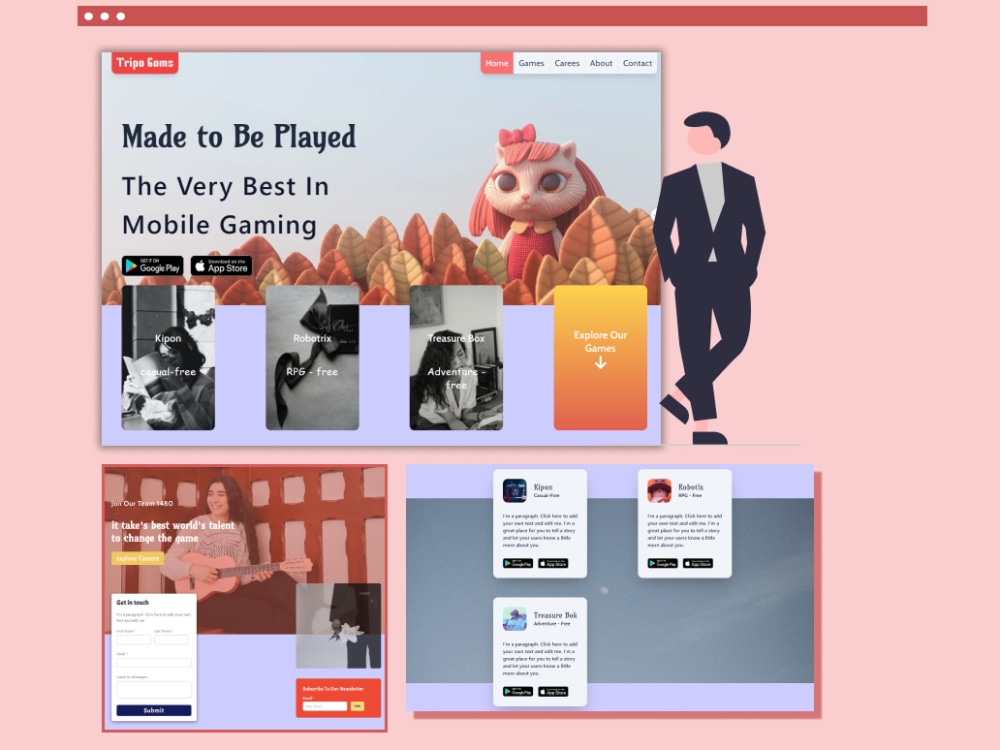Image resolution: width=1000 pixels, height=750 pixels.
Task: Focus the First Name input field
Action: tap(133, 640)
